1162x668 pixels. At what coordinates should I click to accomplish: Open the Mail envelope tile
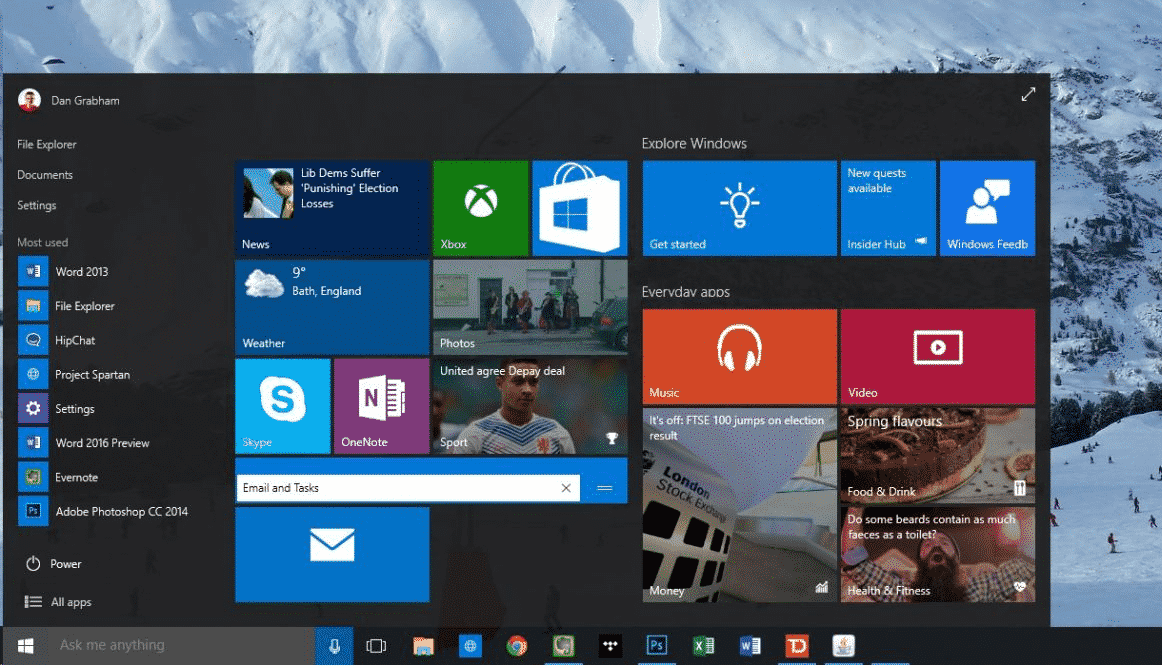coord(332,555)
